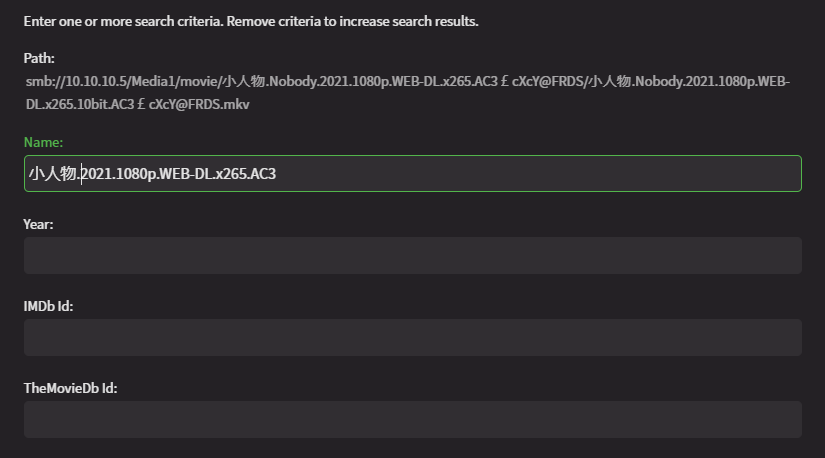Image resolution: width=825 pixels, height=458 pixels.
Task: Click the TheMovieDb Id label
Action: [70, 388]
